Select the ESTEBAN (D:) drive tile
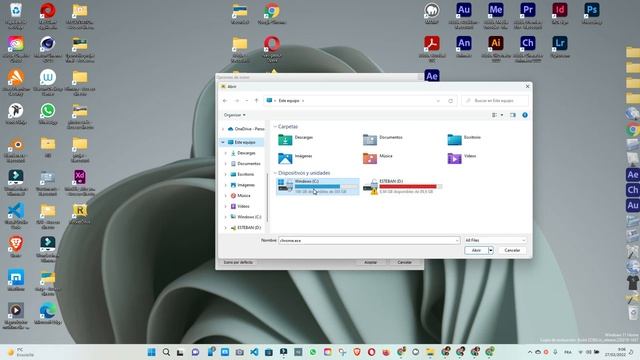Image resolution: width=640 pixels, height=360 pixels. coord(402,186)
